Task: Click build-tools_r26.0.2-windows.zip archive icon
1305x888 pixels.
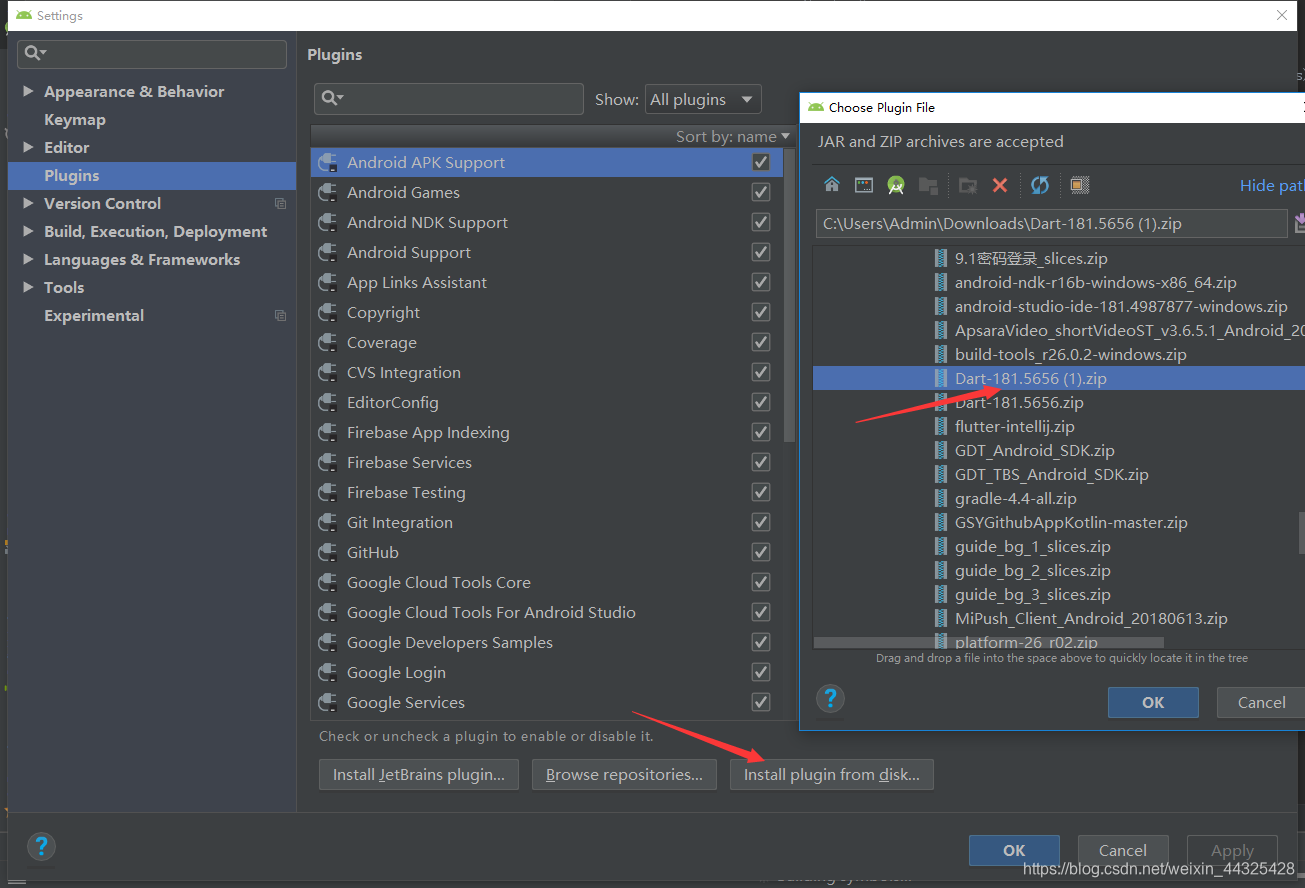Action: [940, 354]
